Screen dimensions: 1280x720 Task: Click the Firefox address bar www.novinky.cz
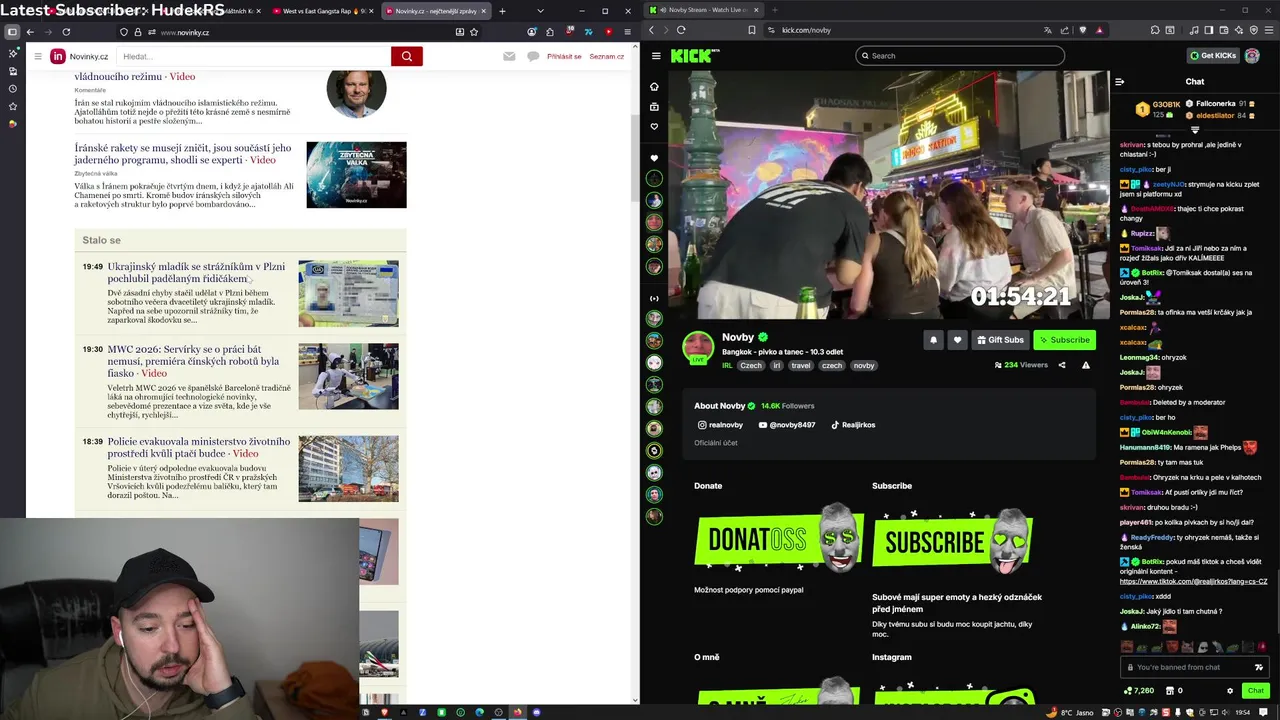300,32
